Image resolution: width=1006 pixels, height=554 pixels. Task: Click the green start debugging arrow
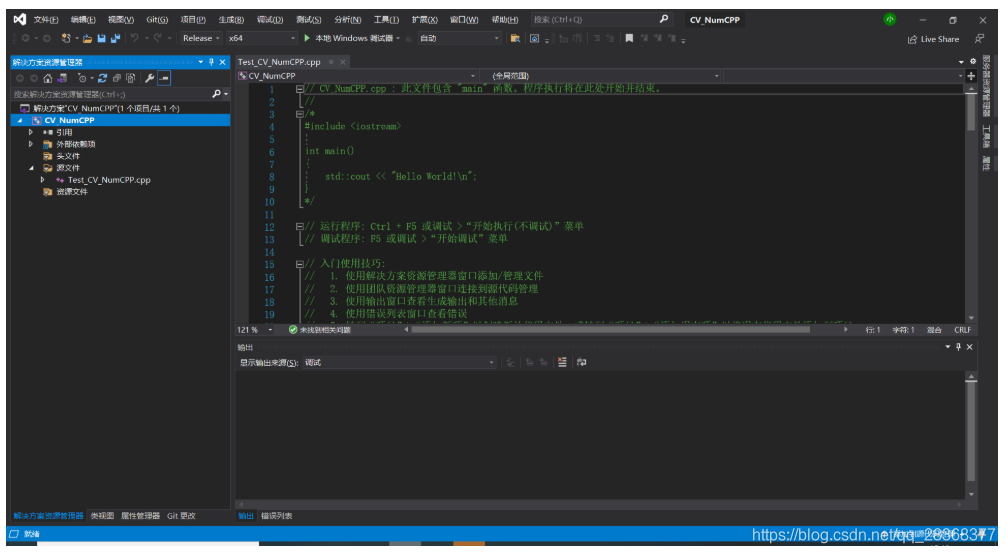pyautogui.click(x=307, y=39)
